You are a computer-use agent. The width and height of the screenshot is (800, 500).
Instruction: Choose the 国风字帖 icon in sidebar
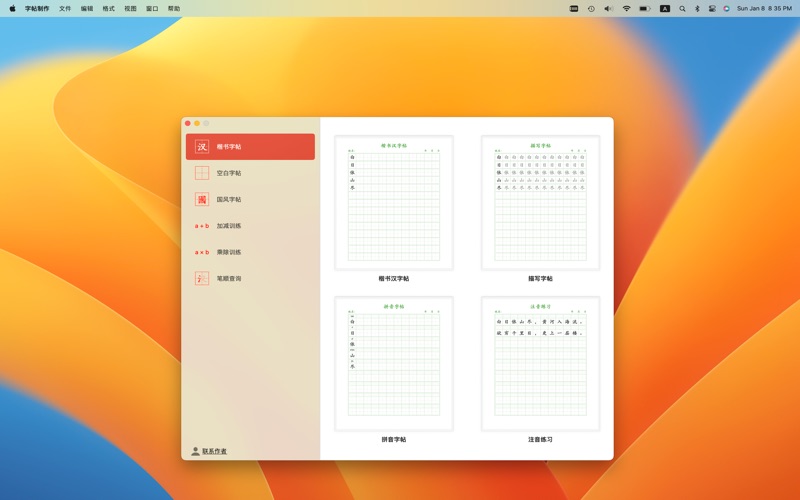click(202, 199)
